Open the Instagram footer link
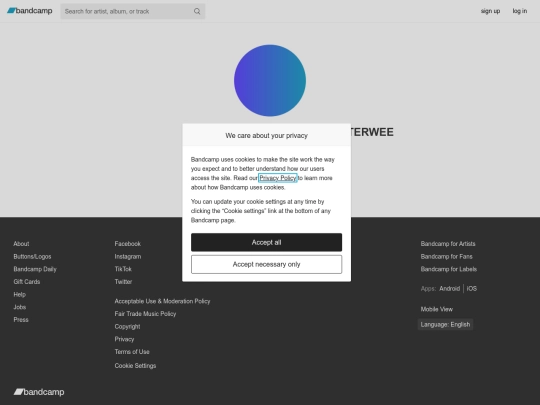Image resolution: width=540 pixels, height=405 pixels. coord(128,257)
